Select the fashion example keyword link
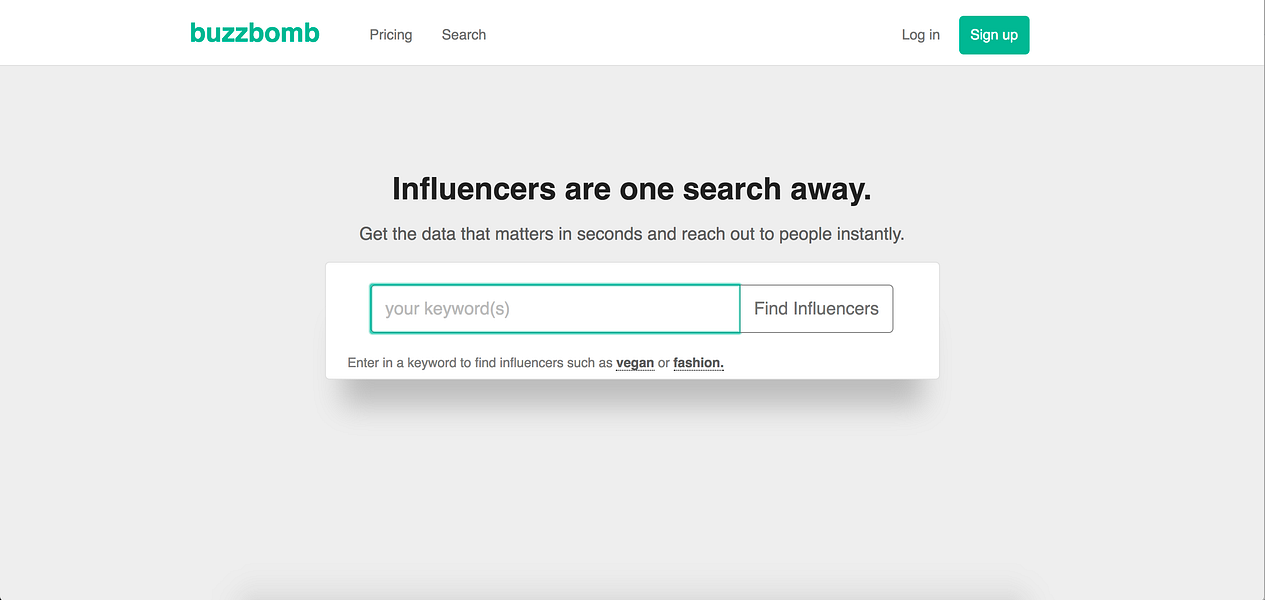 click(x=698, y=363)
